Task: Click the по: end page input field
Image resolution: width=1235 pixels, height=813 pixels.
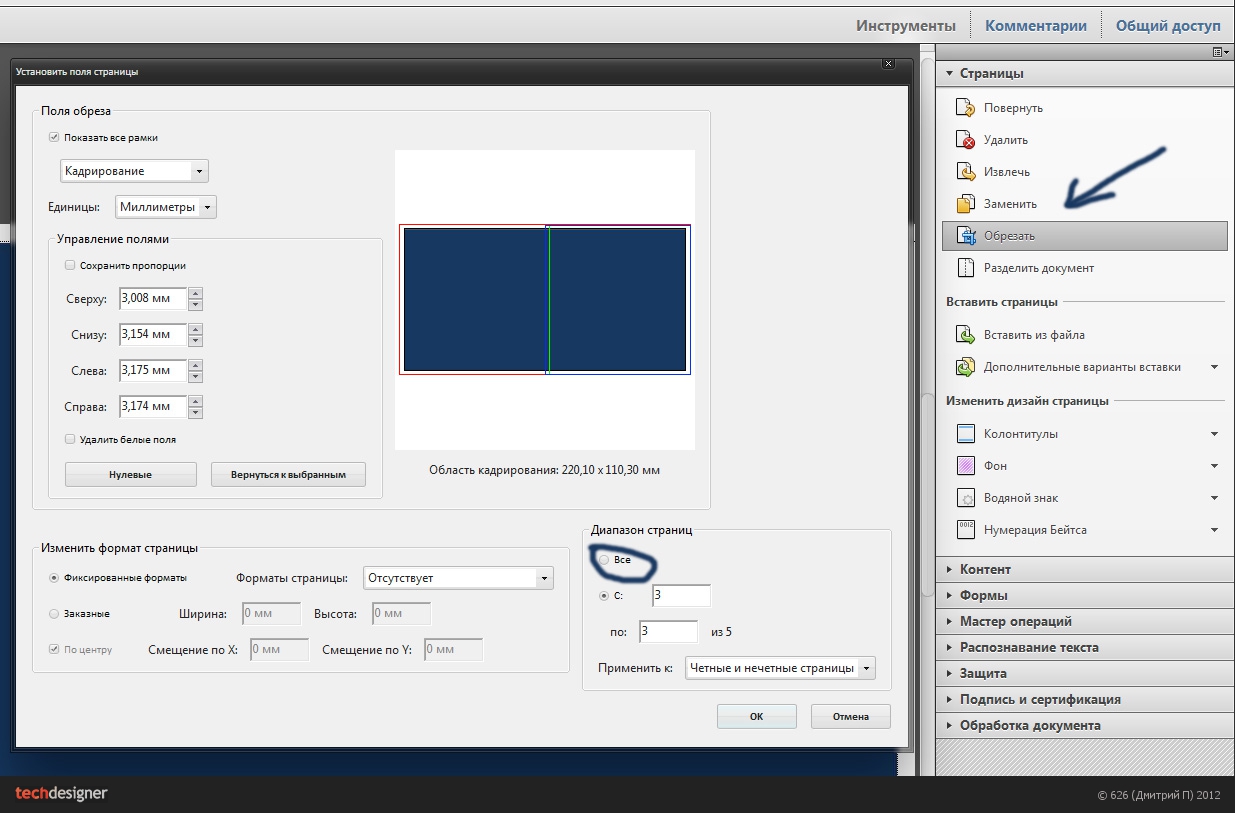Action: tap(667, 632)
